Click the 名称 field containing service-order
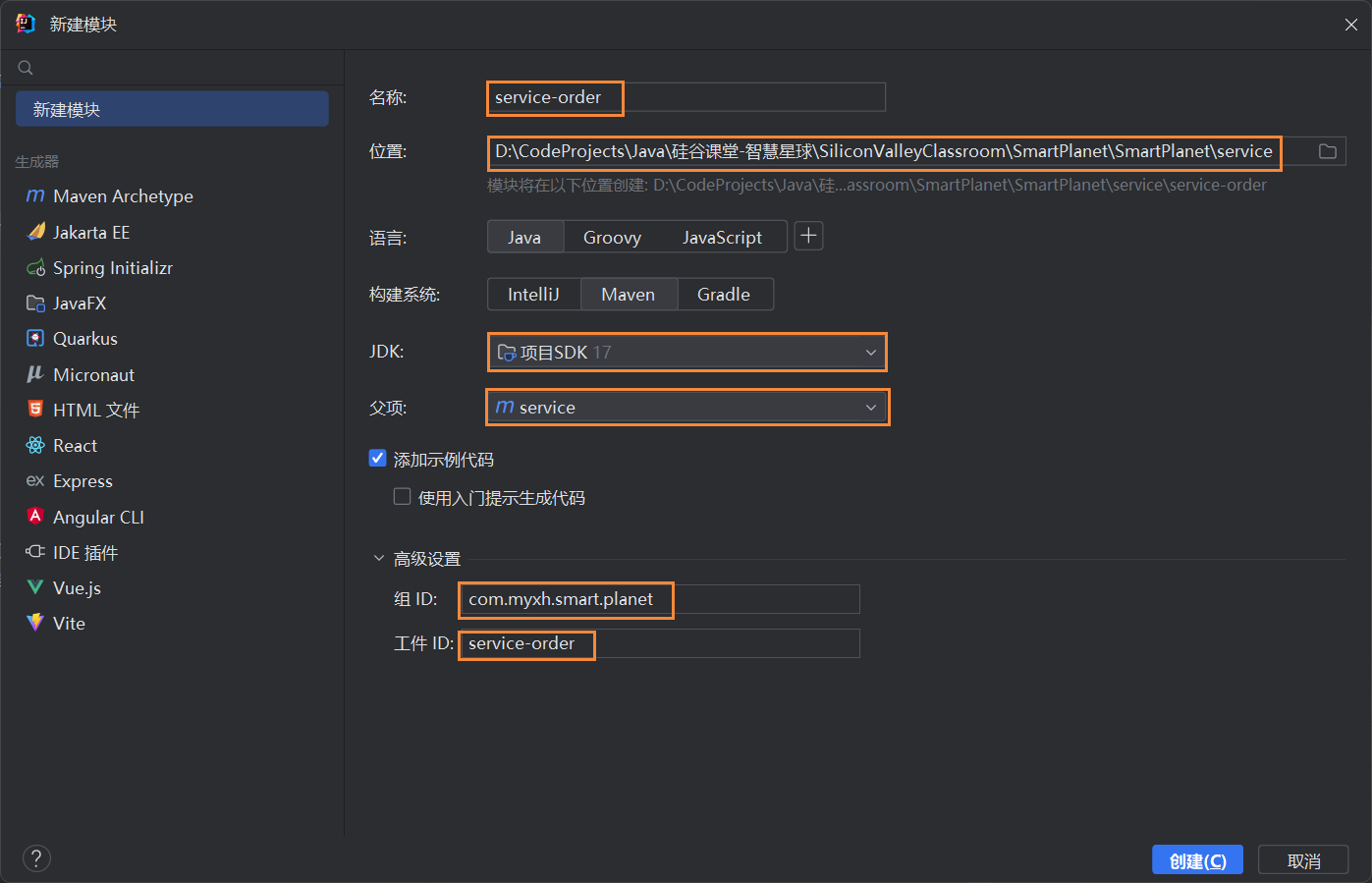 (x=686, y=97)
